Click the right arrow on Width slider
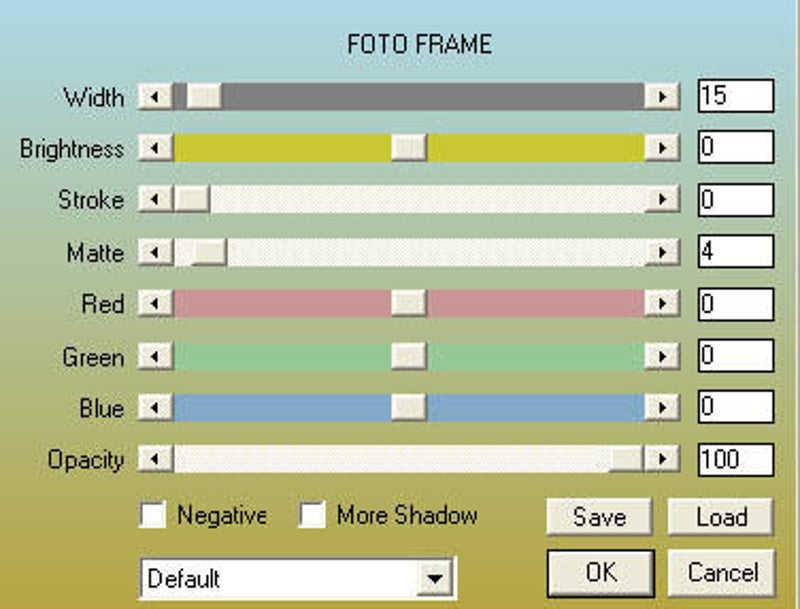The height and width of the screenshot is (609, 800). [x=661, y=97]
